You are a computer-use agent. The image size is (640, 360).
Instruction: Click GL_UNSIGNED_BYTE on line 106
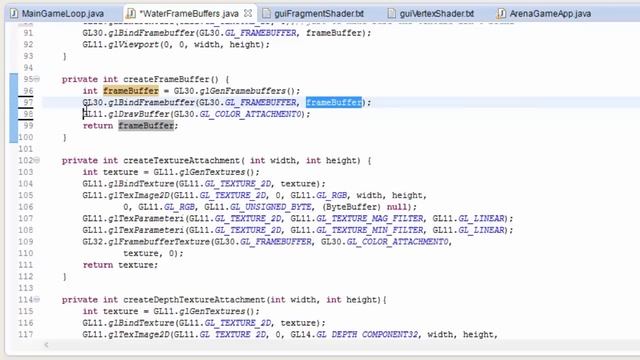point(271,207)
